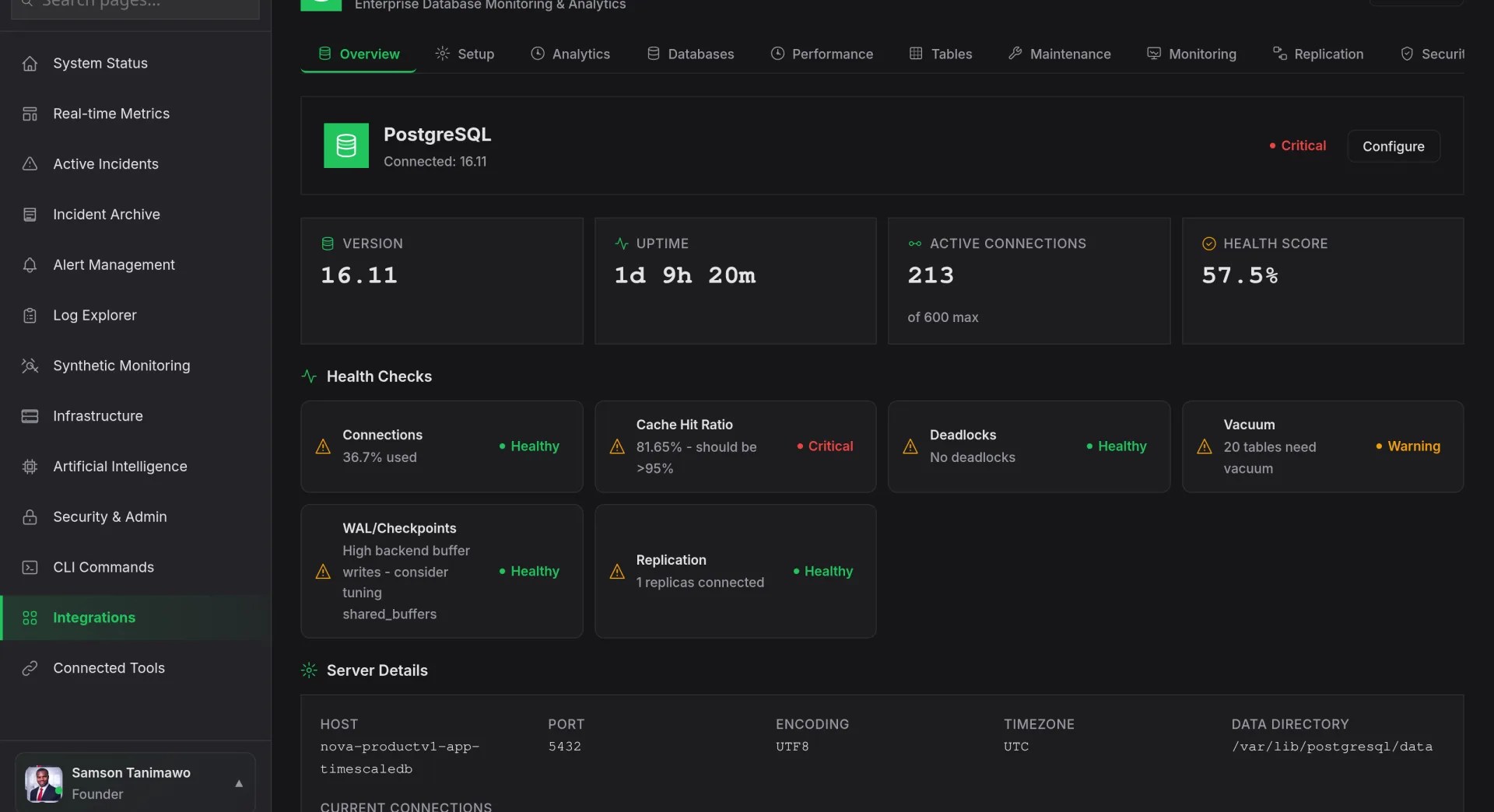
Task: Open the Maintenance tab
Action: [x=1059, y=54]
